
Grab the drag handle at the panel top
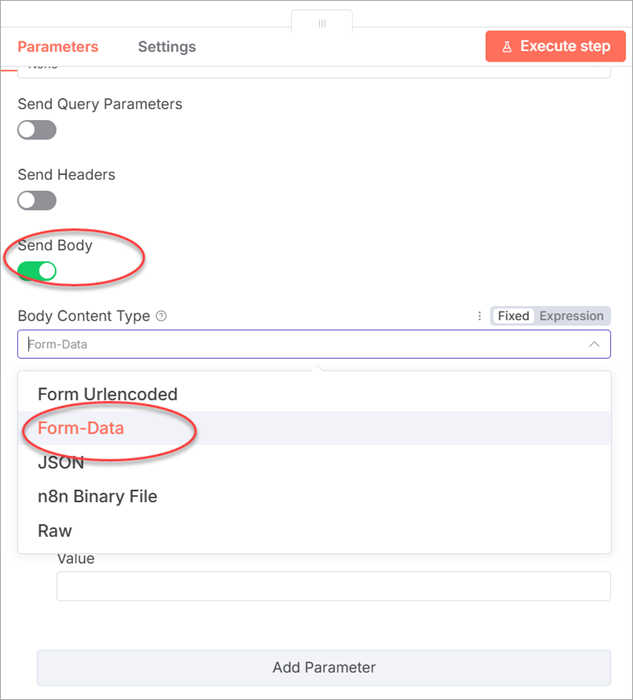(322, 22)
